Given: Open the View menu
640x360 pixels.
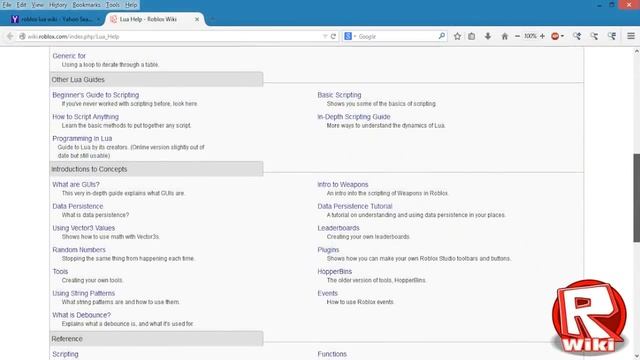Looking at the screenshot, I should click(x=38, y=5).
